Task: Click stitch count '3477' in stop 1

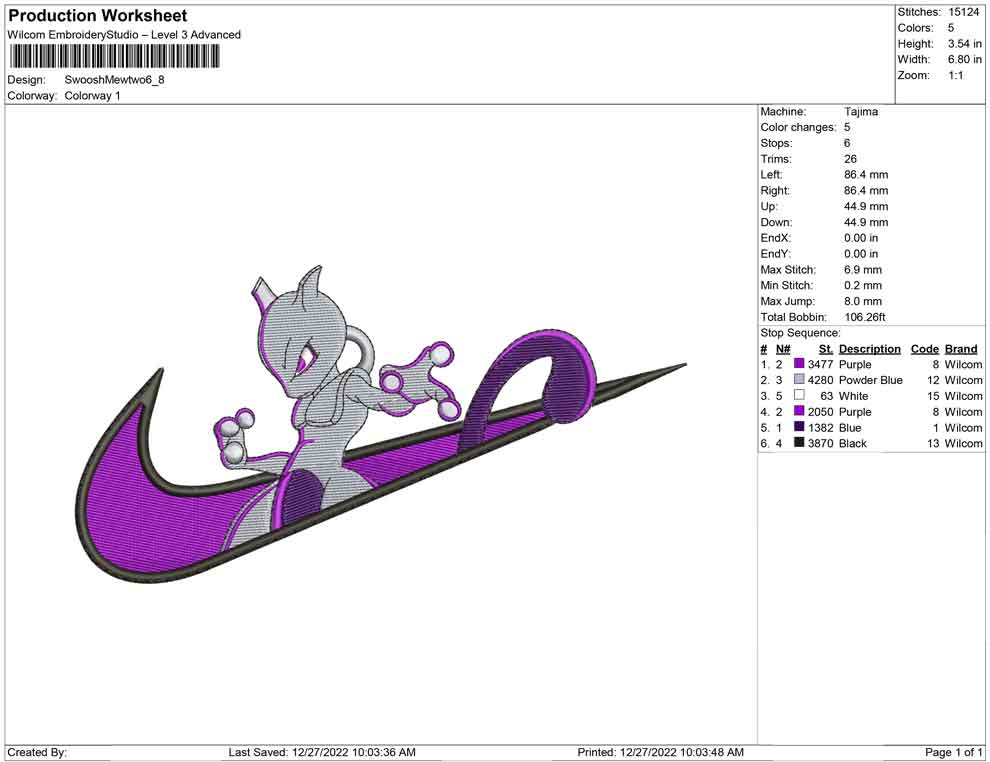Action: (821, 364)
